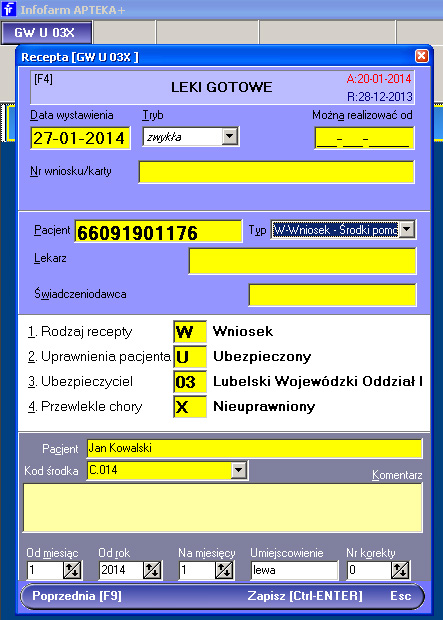Click the Od miesiąc spinner arrows
443x620 pixels.
click(x=72, y=570)
